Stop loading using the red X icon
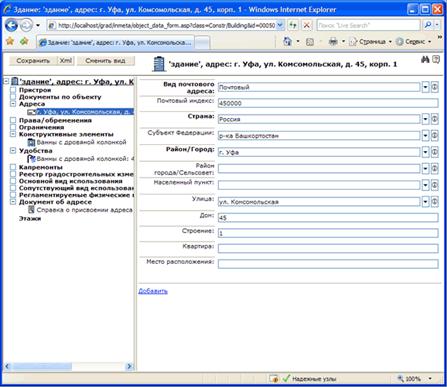 (x=307, y=25)
